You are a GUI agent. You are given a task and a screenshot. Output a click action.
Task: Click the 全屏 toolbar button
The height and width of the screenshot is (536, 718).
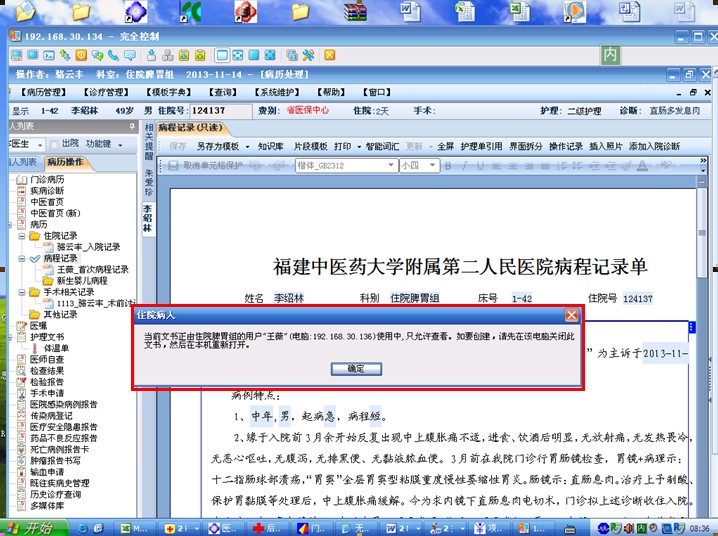pos(446,146)
